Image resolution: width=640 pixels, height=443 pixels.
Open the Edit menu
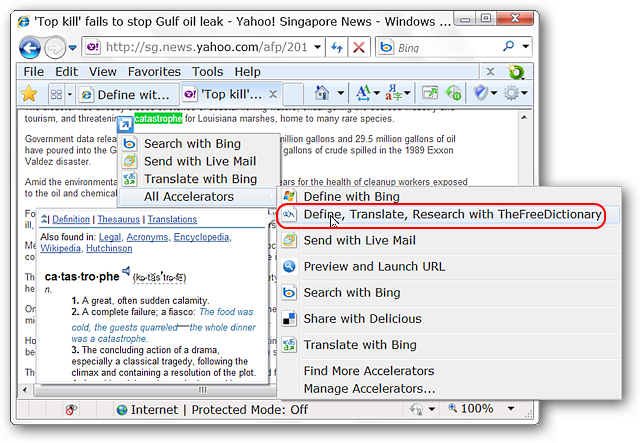(x=67, y=72)
